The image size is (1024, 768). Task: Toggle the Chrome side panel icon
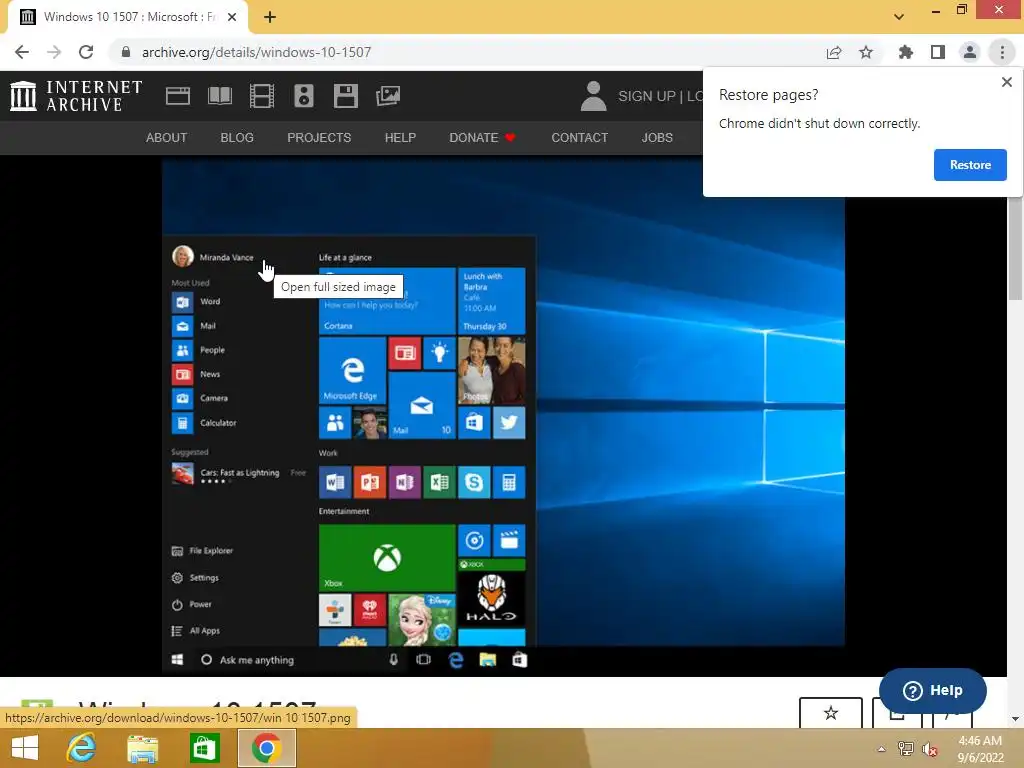point(938,52)
